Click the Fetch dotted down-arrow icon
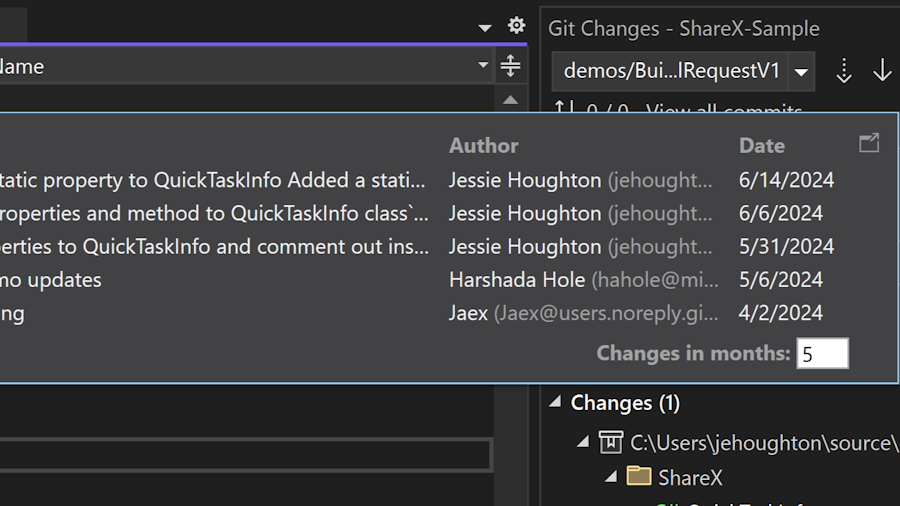Viewport: 900px width, 506px height. pyautogui.click(x=844, y=71)
